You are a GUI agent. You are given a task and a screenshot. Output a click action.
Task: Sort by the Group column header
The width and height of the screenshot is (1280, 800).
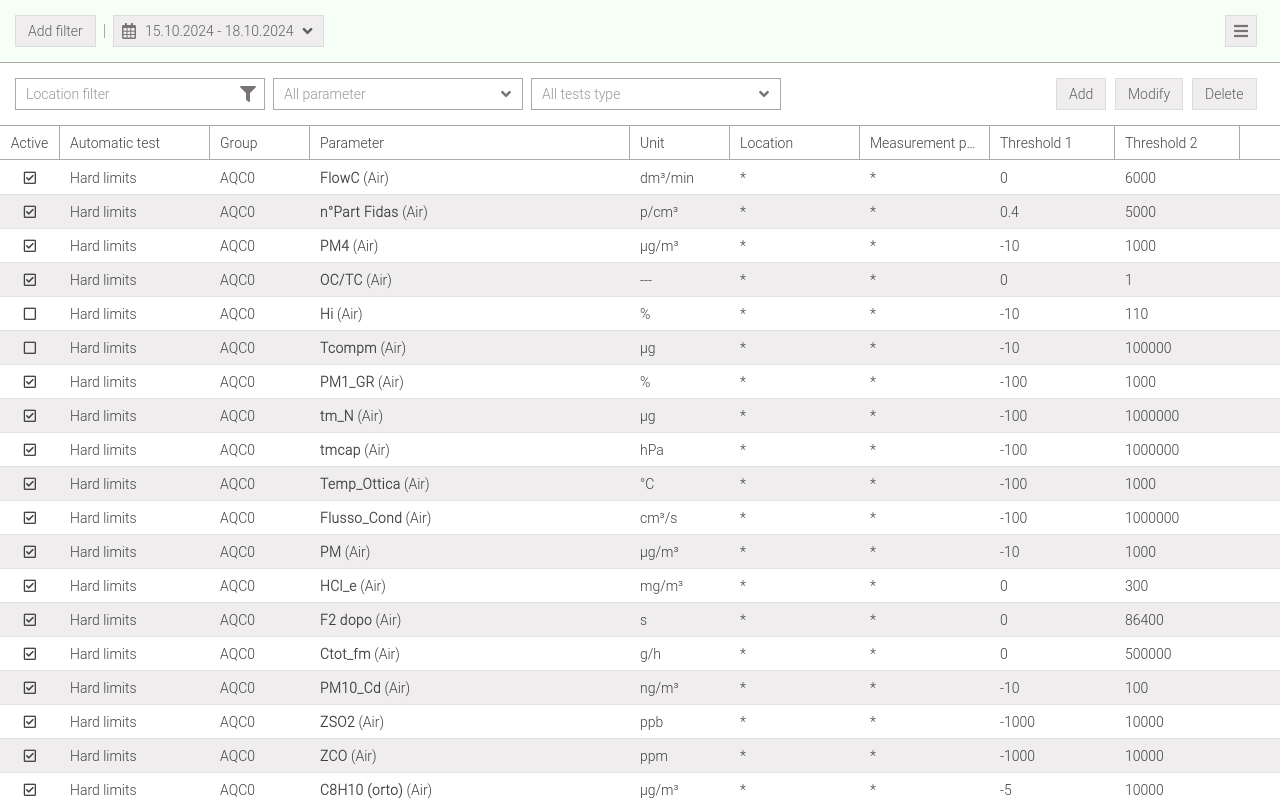pyautogui.click(x=260, y=143)
